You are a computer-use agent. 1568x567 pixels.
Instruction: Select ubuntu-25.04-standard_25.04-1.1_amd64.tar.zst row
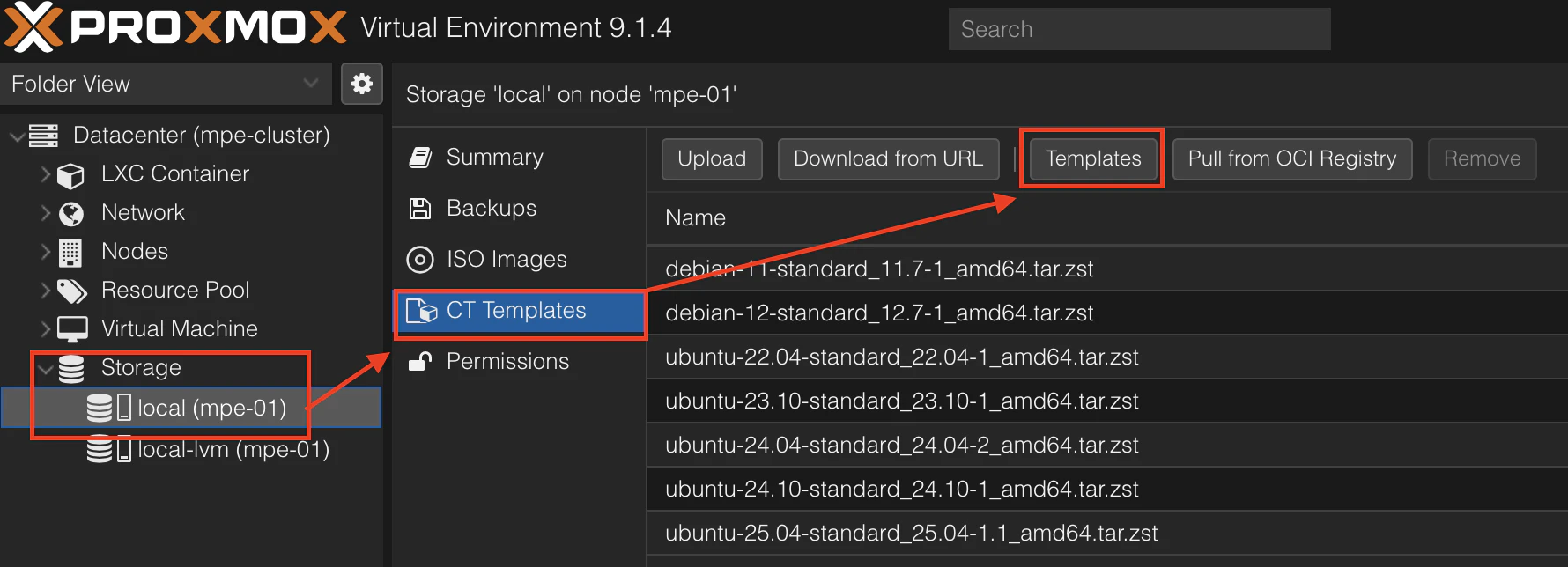(1107, 533)
